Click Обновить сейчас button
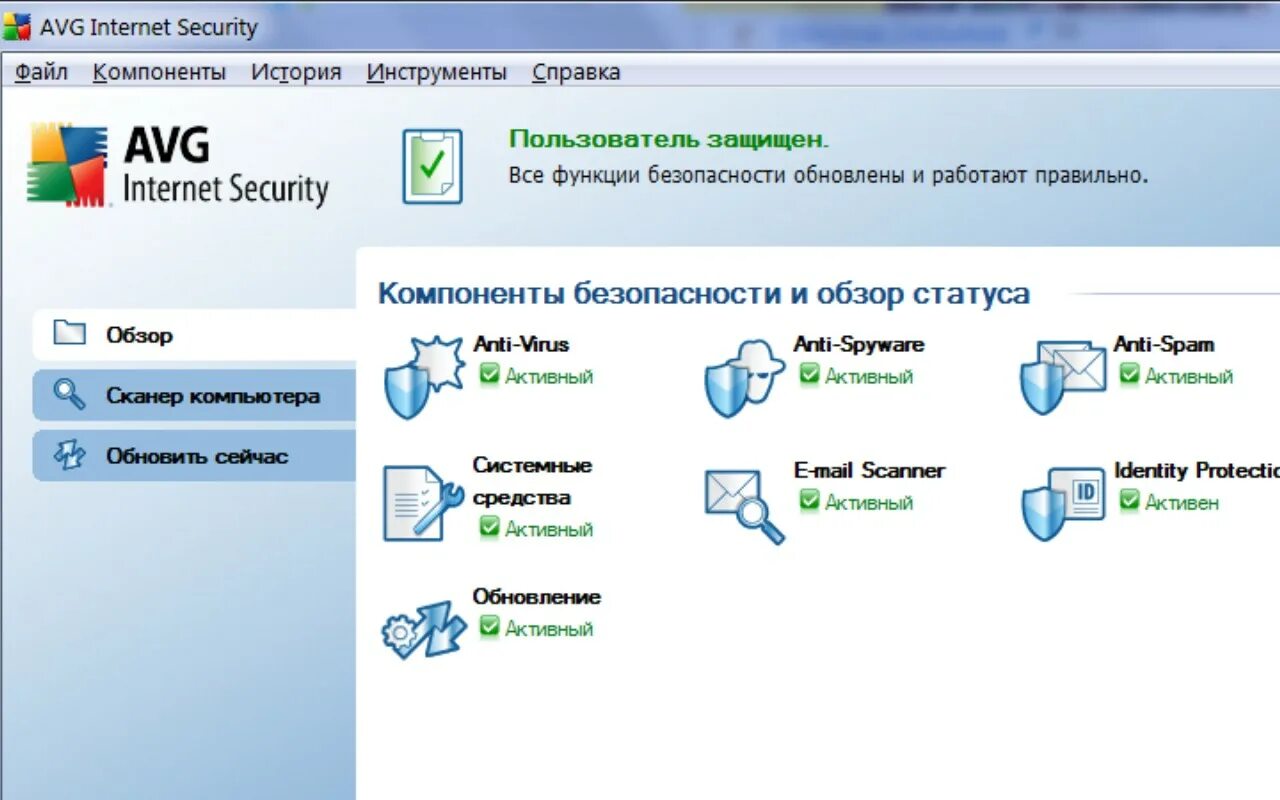This screenshot has height=800, width=1280. 195,456
